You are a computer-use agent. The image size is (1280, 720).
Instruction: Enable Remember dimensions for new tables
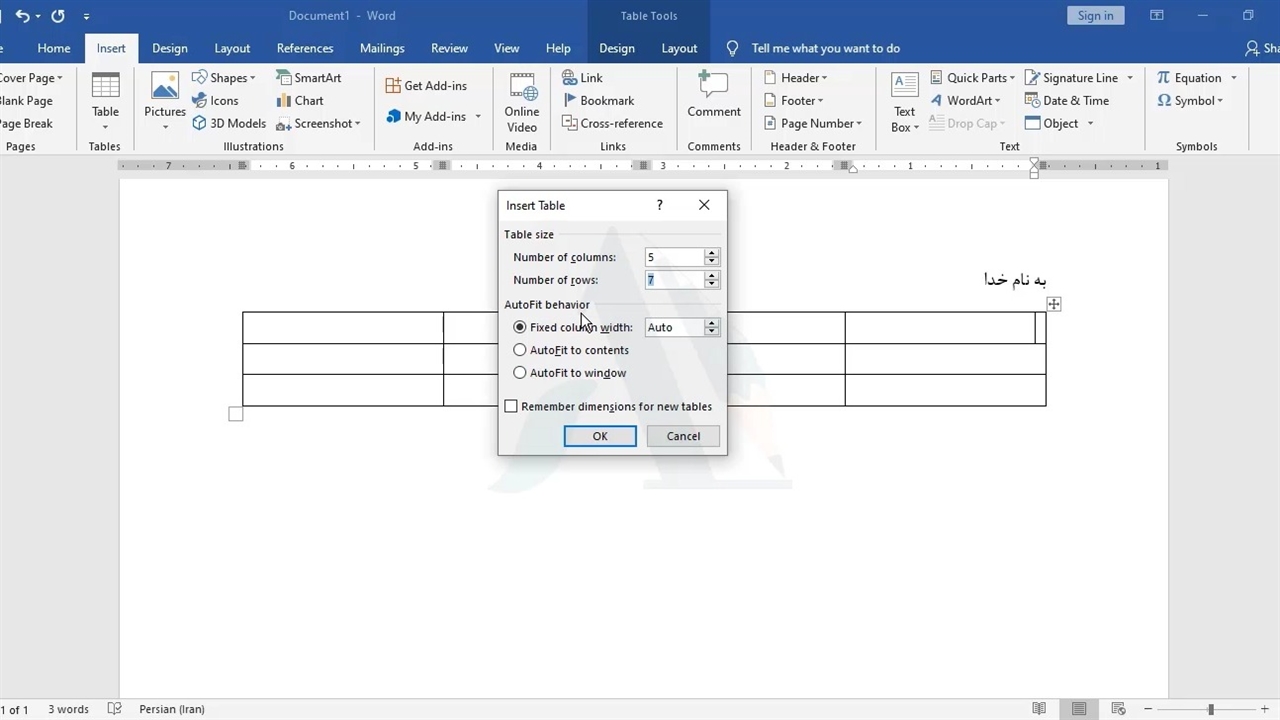tap(512, 407)
